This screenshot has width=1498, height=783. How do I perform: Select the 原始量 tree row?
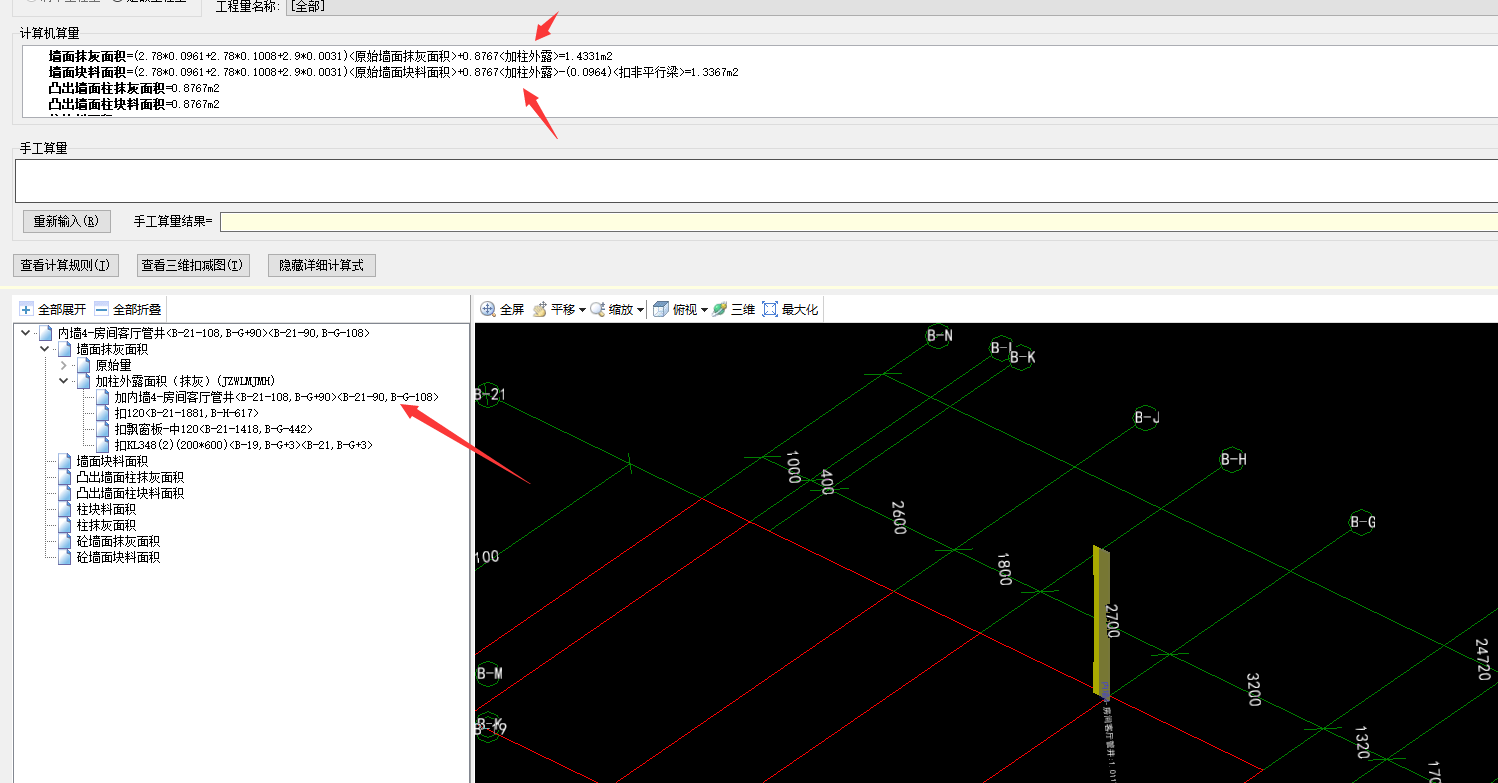point(113,365)
